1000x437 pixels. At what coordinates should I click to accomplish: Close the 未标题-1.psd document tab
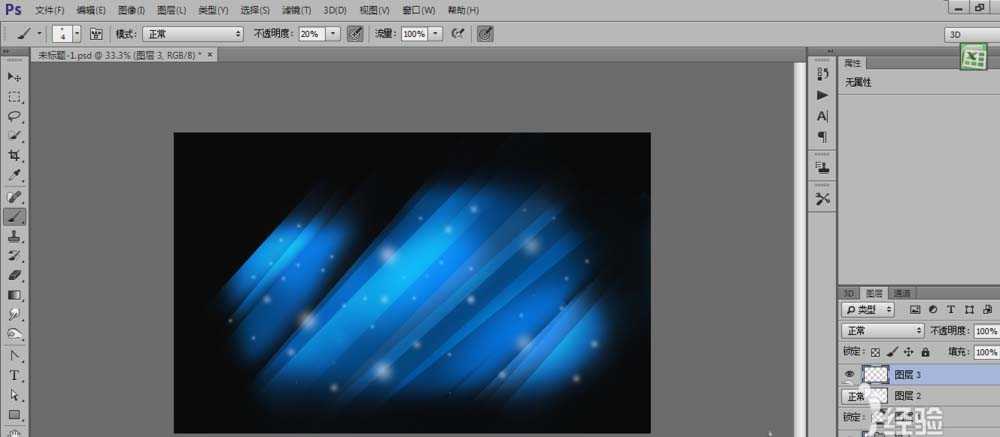tap(208, 55)
